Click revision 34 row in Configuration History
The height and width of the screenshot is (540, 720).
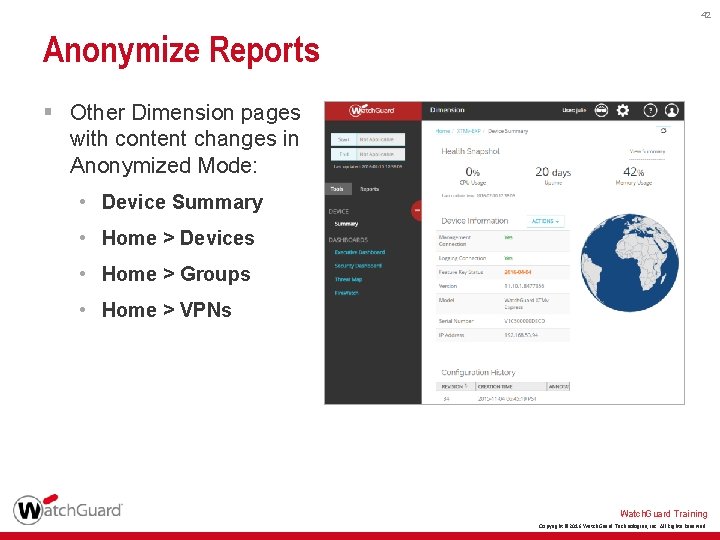(x=503, y=399)
